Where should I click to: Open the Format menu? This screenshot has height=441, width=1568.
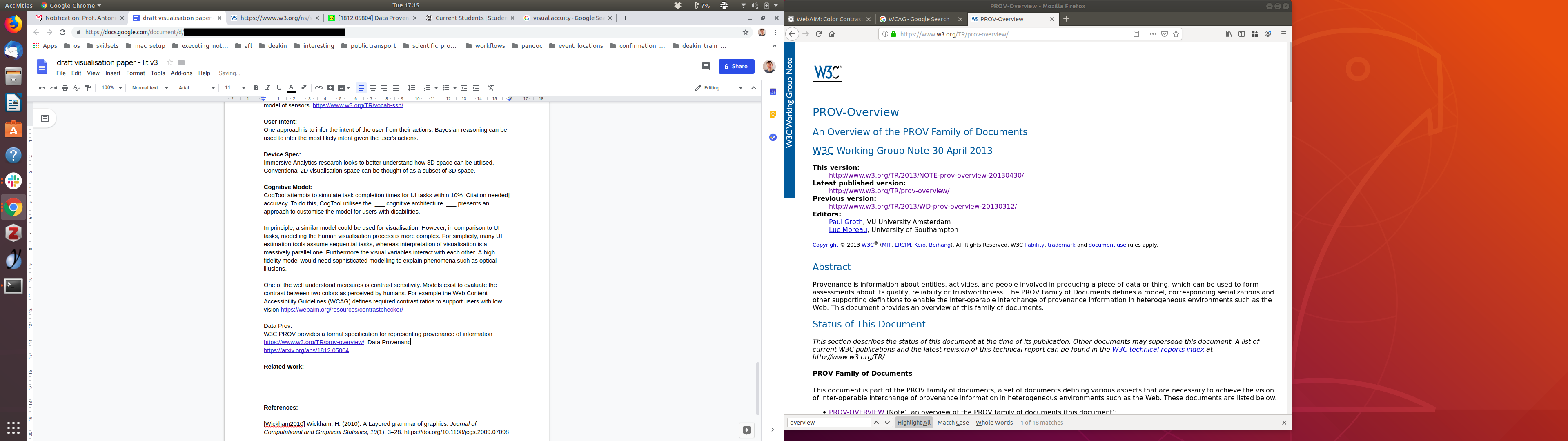[135, 73]
